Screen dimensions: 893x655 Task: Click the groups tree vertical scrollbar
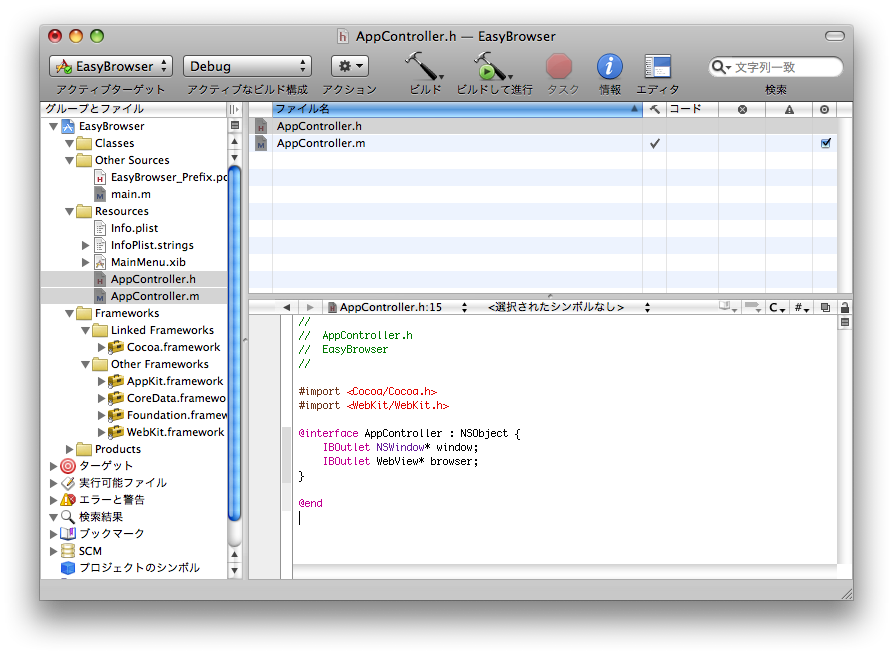click(x=234, y=343)
